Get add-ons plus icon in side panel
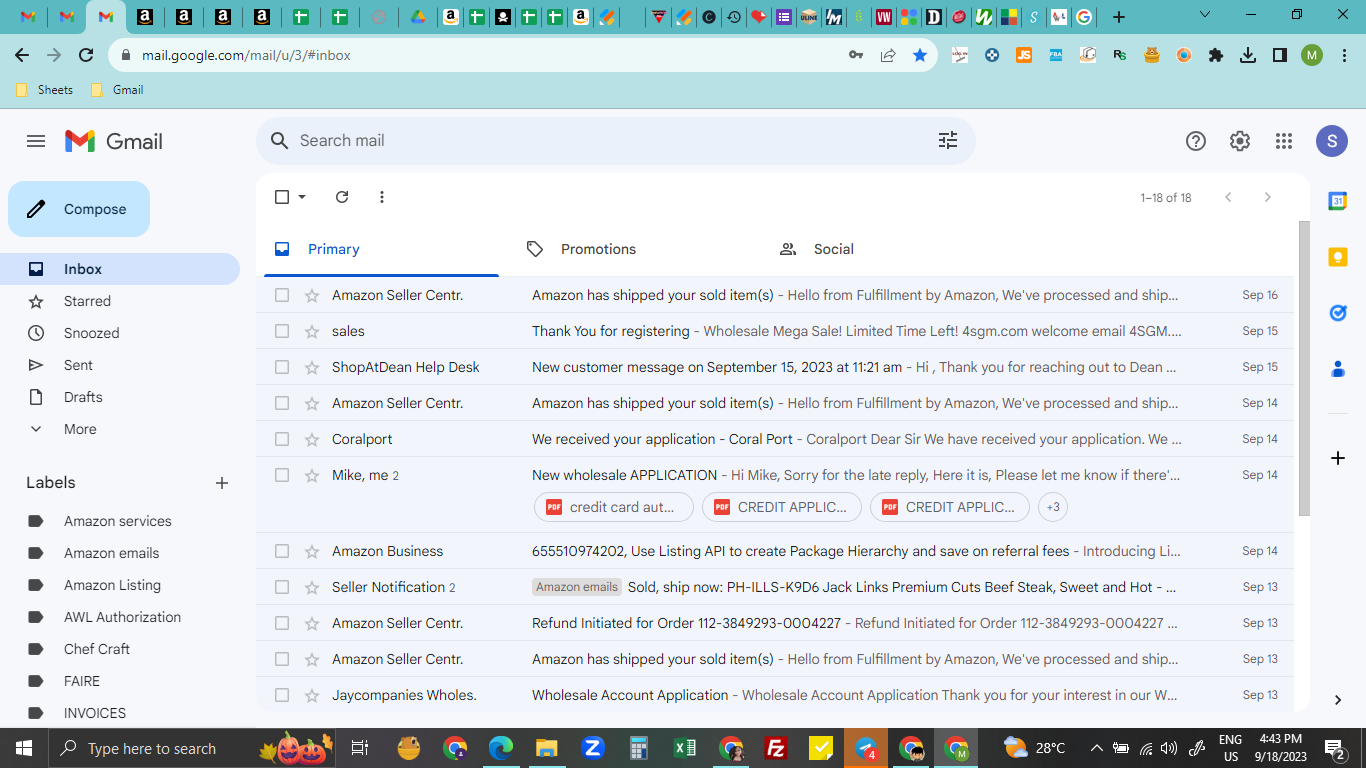Image resolution: width=1366 pixels, height=768 pixels. (x=1338, y=458)
